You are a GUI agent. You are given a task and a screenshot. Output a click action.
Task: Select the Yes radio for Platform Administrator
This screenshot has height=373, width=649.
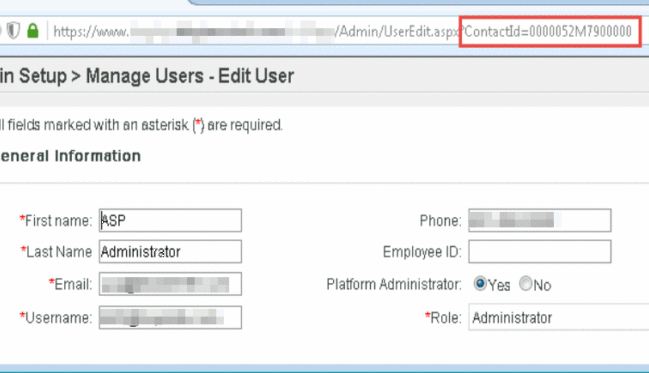pos(480,284)
